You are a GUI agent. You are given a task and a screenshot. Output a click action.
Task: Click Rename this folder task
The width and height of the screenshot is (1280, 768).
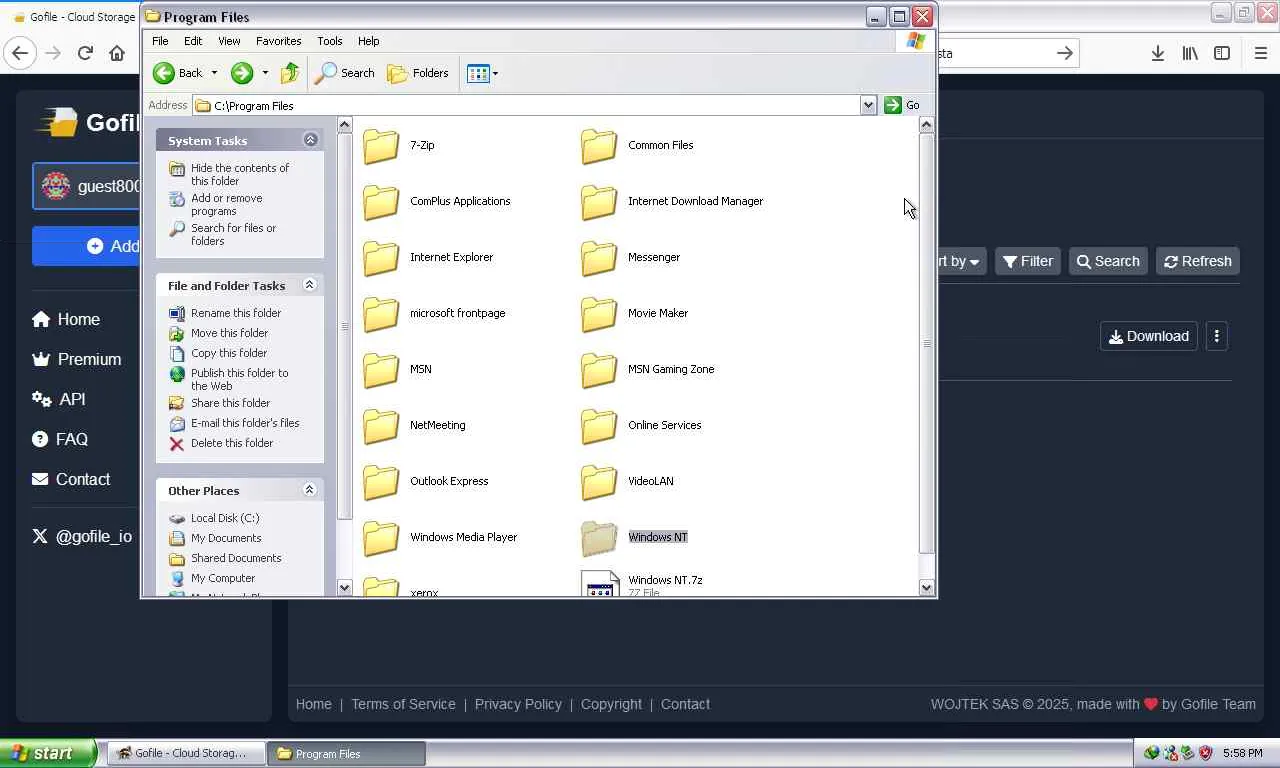236,313
